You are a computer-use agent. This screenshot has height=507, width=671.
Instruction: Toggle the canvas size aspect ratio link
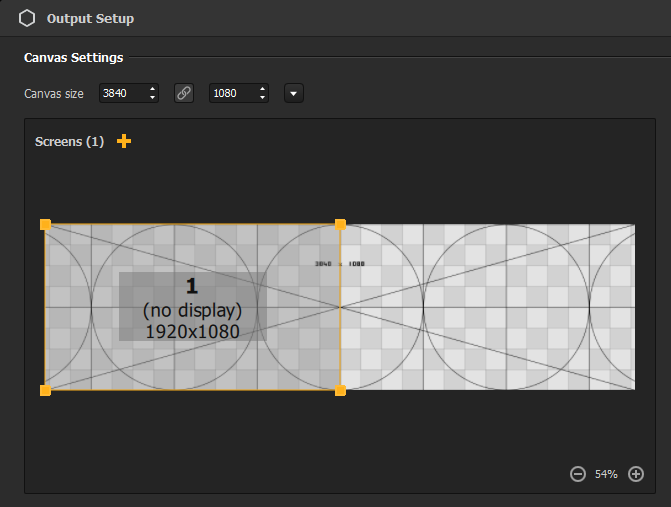click(x=184, y=93)
